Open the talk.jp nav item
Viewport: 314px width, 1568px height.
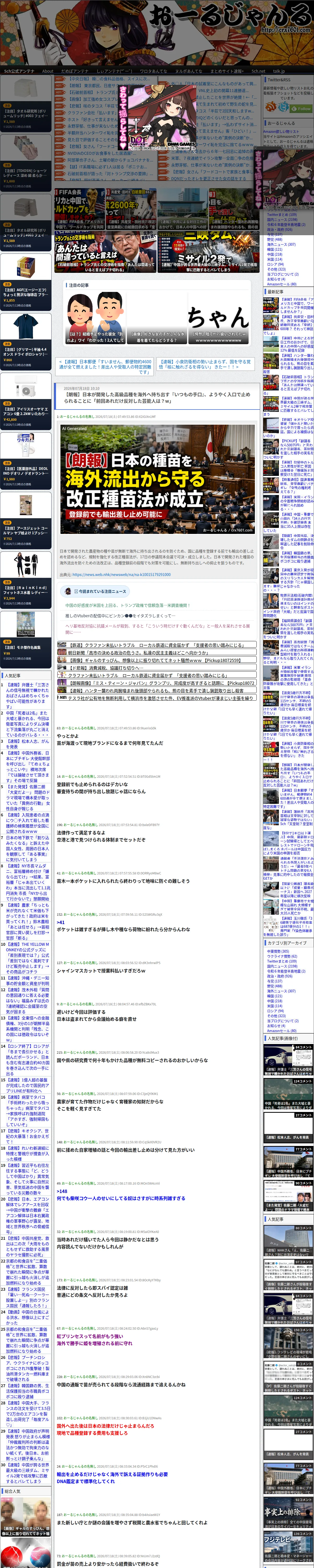point(279,71)
